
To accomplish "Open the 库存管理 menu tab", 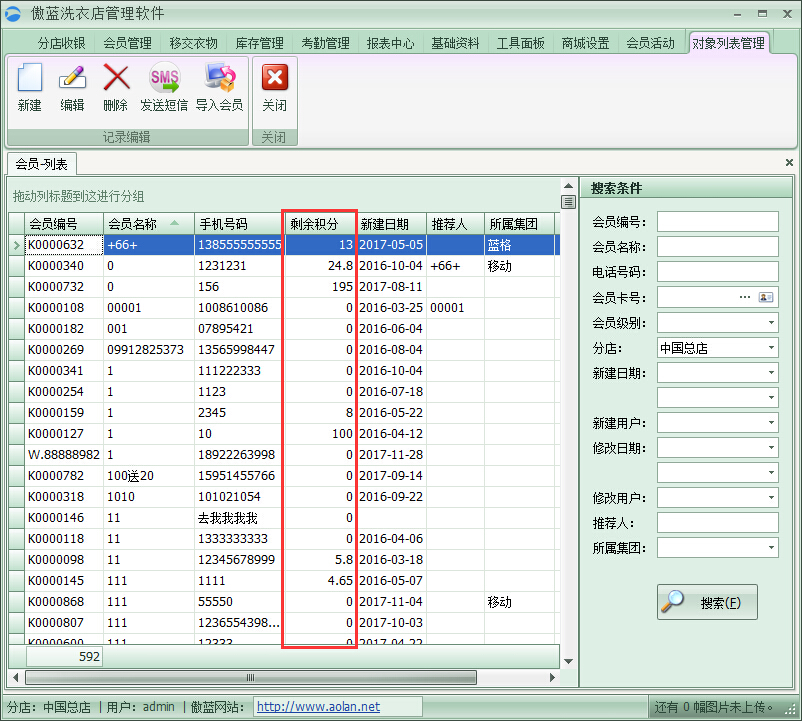I will point(259,43).
